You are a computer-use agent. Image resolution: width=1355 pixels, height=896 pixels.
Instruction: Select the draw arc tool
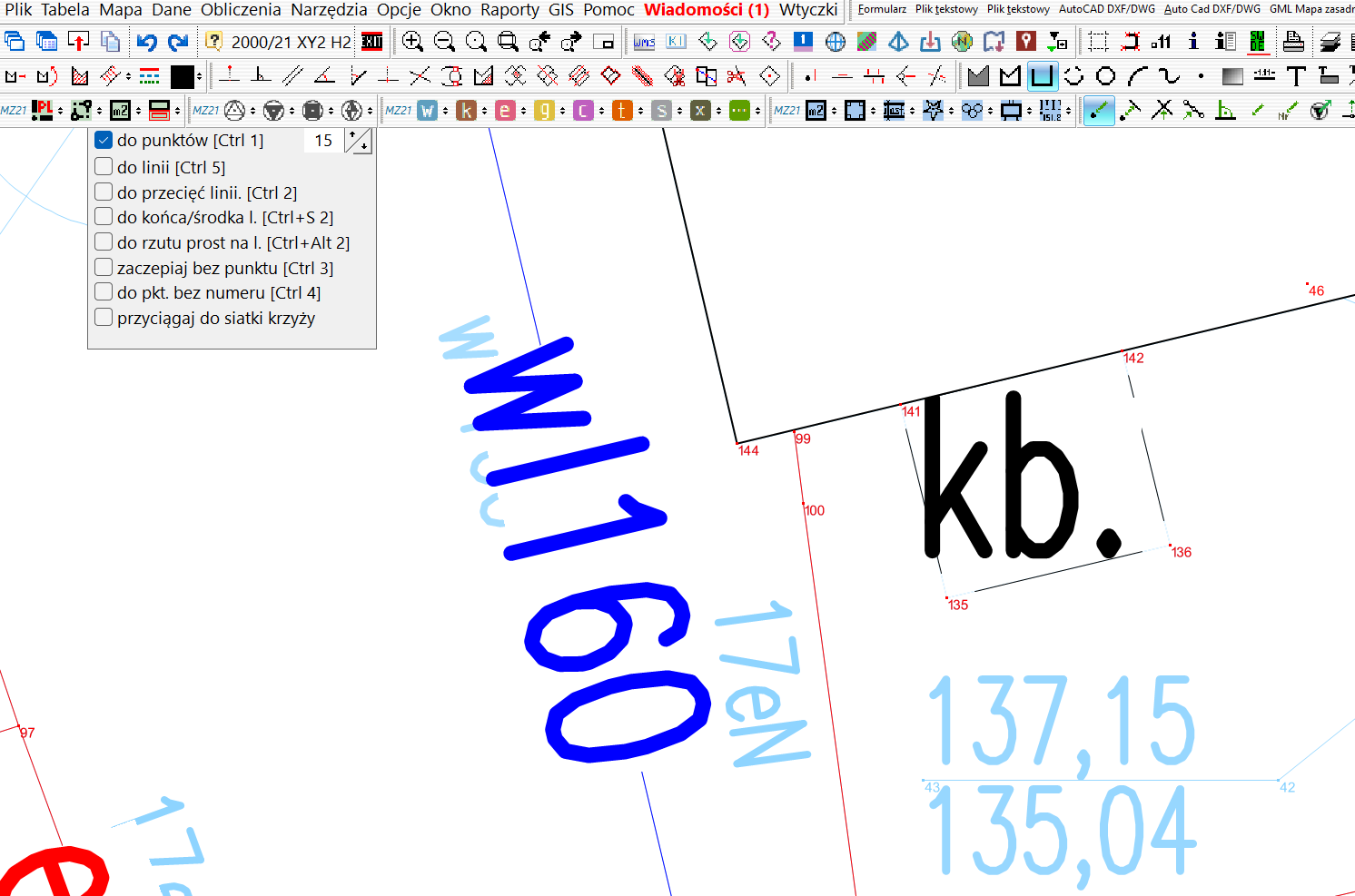(x=1137, y=76)
